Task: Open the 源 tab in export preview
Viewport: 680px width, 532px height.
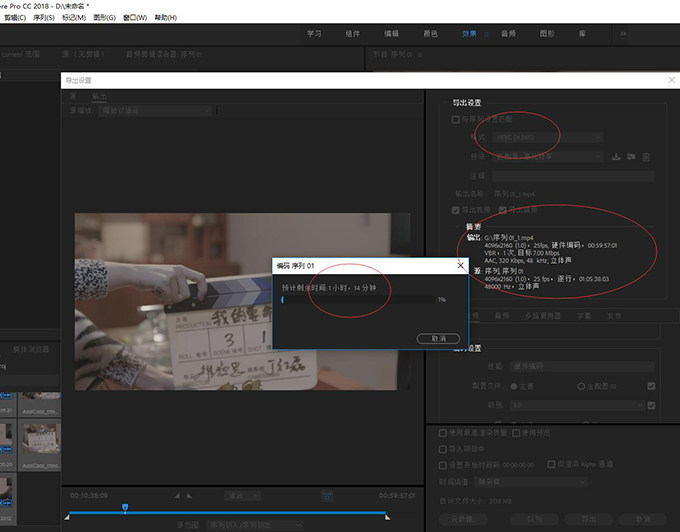Action: 73,96
